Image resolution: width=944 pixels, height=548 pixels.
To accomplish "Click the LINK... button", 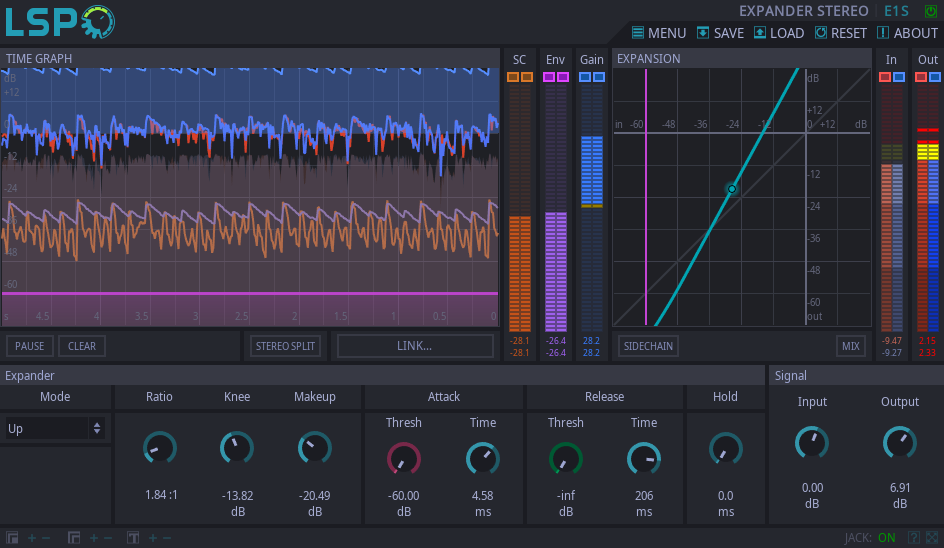I will coord(415,346).
